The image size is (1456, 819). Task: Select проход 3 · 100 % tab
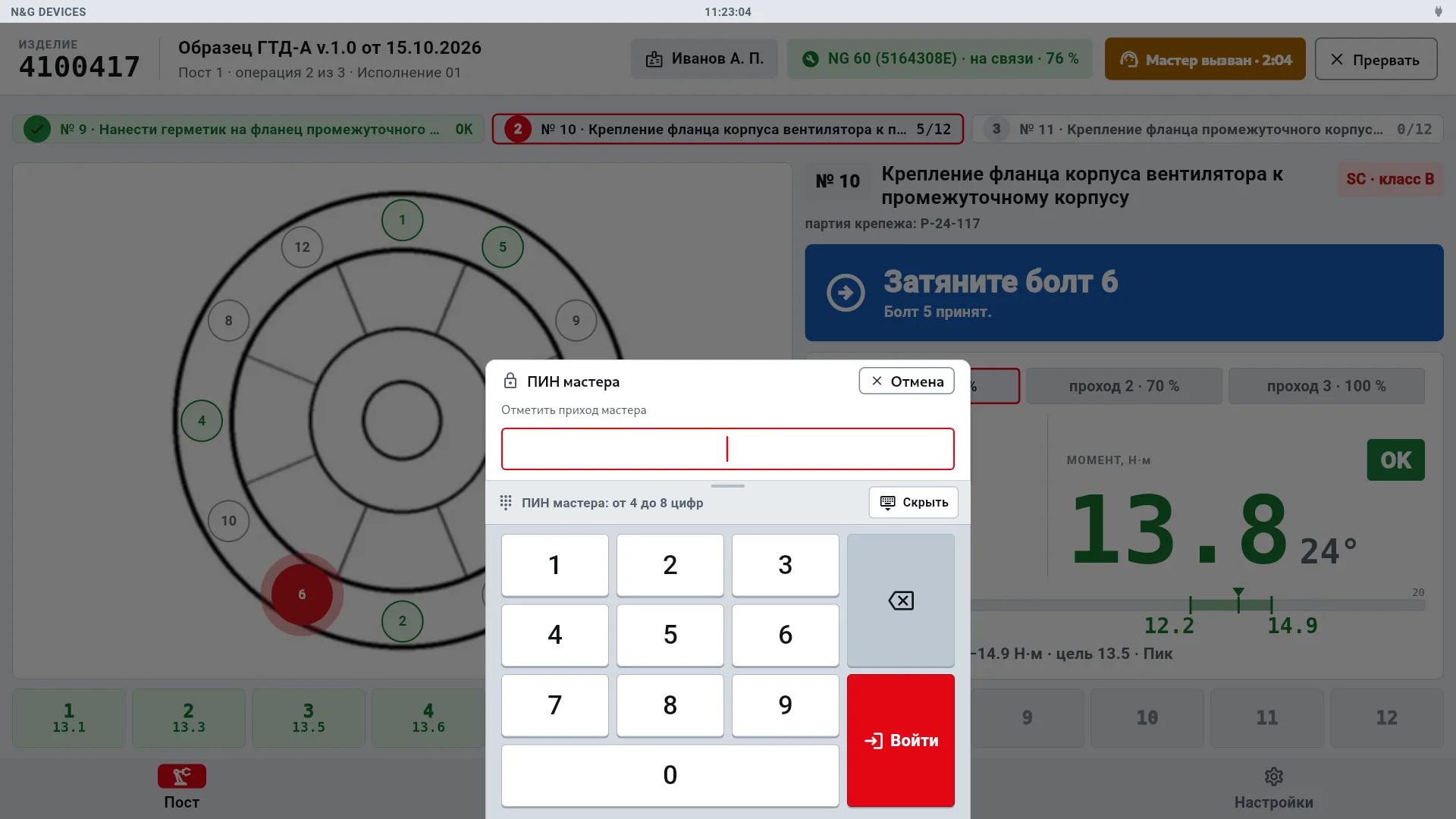[x=1326, y=386]
